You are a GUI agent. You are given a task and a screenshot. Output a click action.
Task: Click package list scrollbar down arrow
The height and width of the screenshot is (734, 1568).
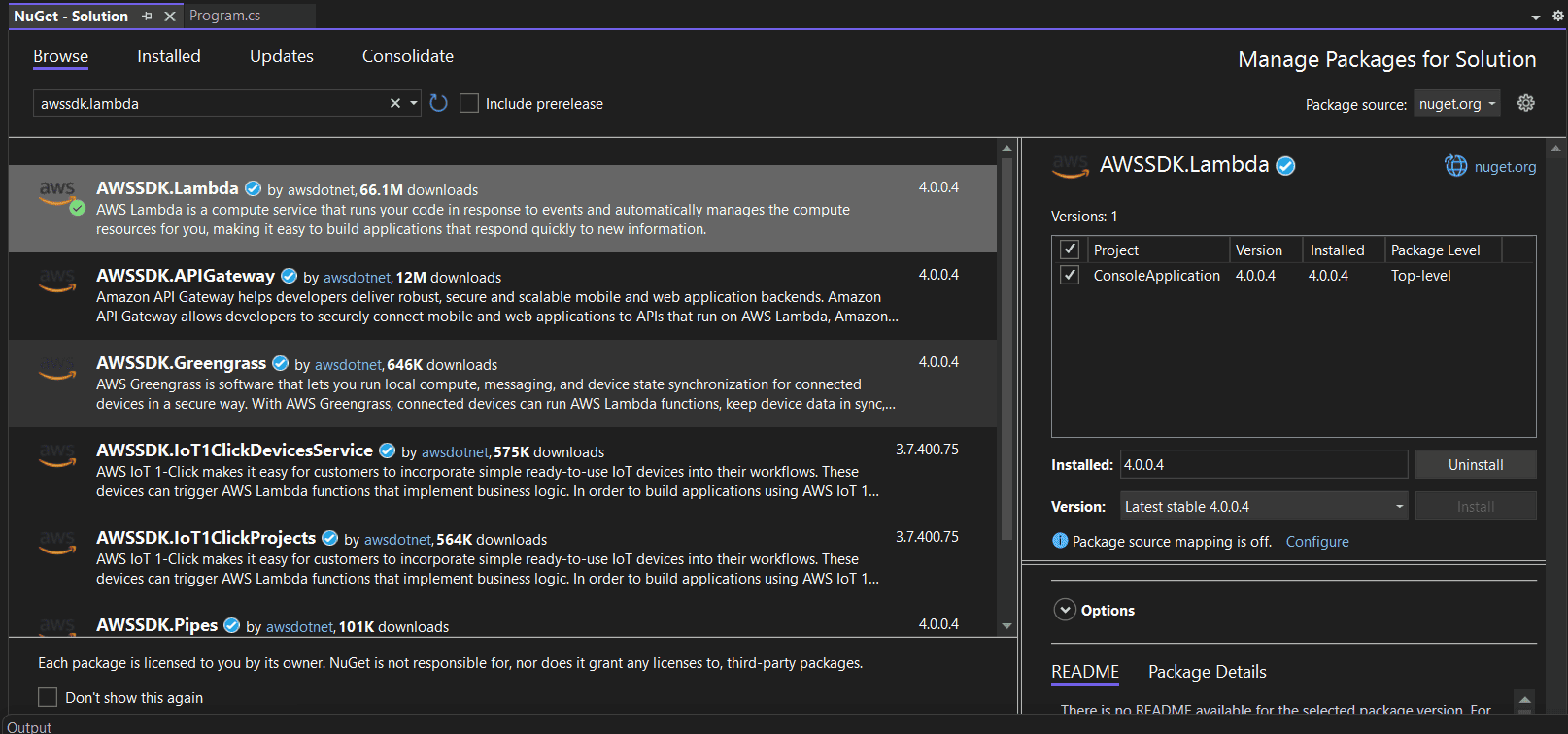1006,626
